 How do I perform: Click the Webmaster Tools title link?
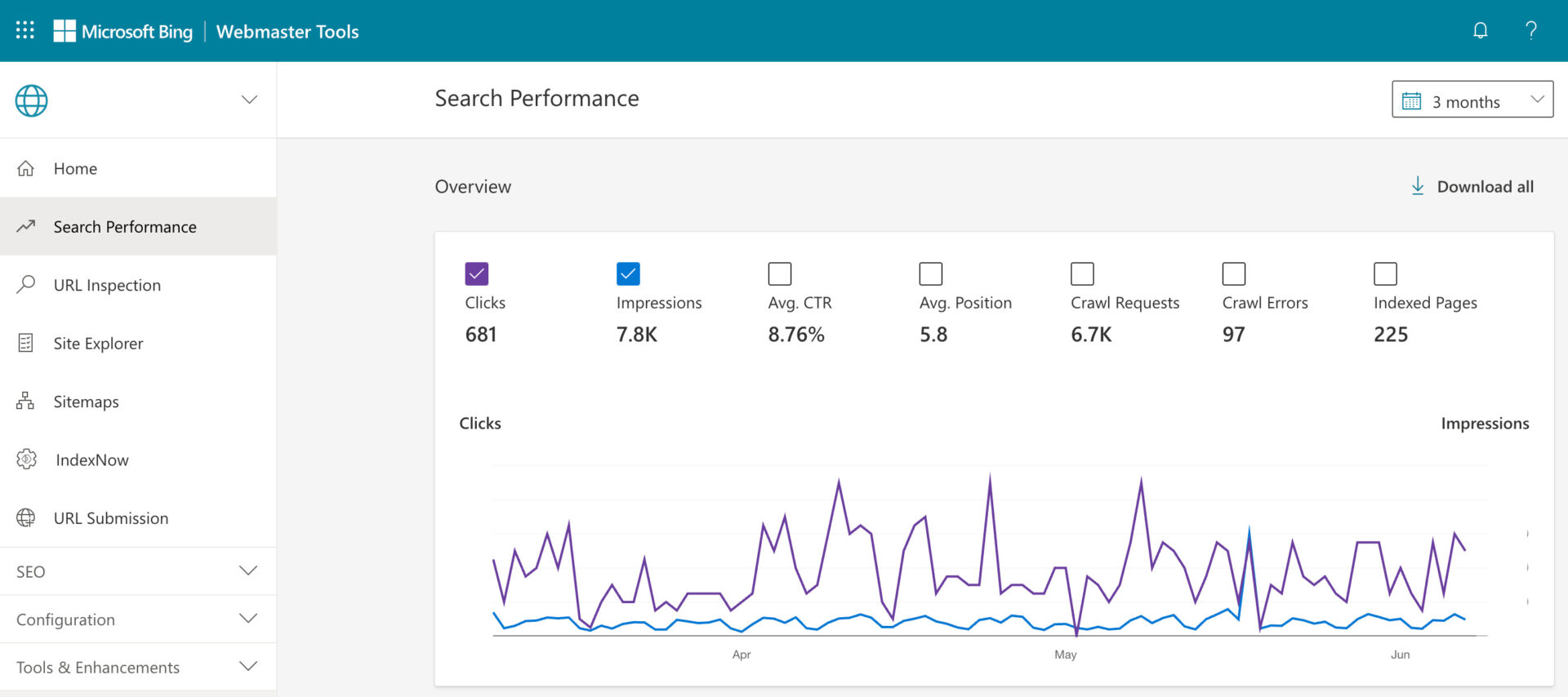click(x=287, y=31)
